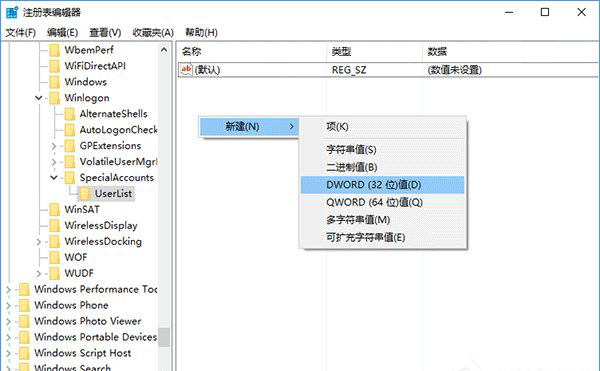Expand the WirelessDocking tree node
The width and height of the screenshot is (600, 371).
(x=39, y=242)
